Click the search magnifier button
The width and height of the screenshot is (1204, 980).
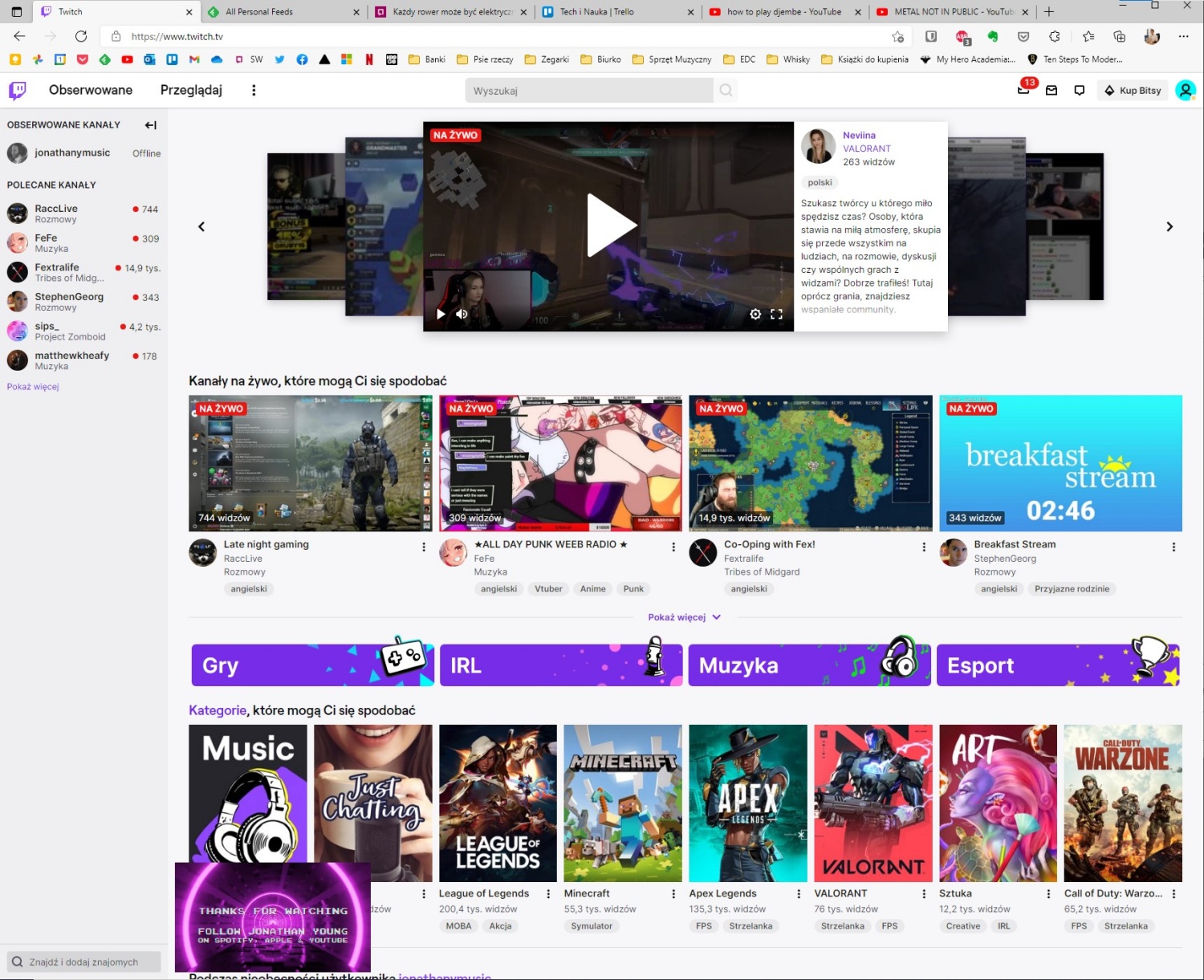click(726, 91)
